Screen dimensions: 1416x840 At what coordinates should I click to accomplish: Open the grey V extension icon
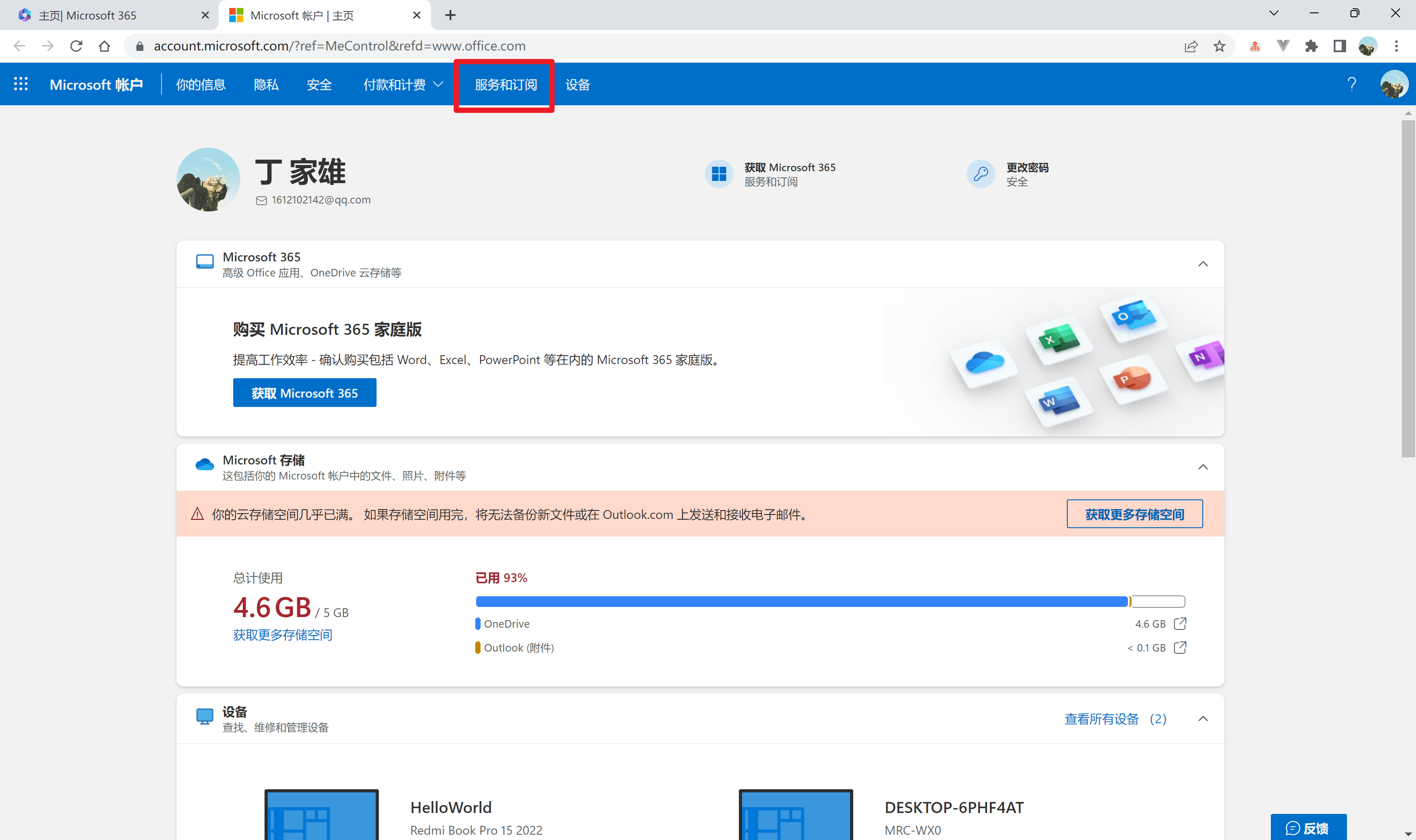pyautogui.click(x=1283, y=46)
